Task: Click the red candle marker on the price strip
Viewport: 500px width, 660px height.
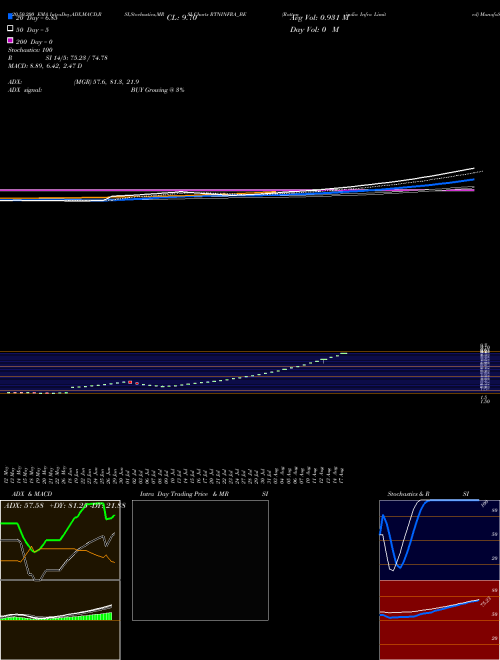Action: (x=130, y=382)
